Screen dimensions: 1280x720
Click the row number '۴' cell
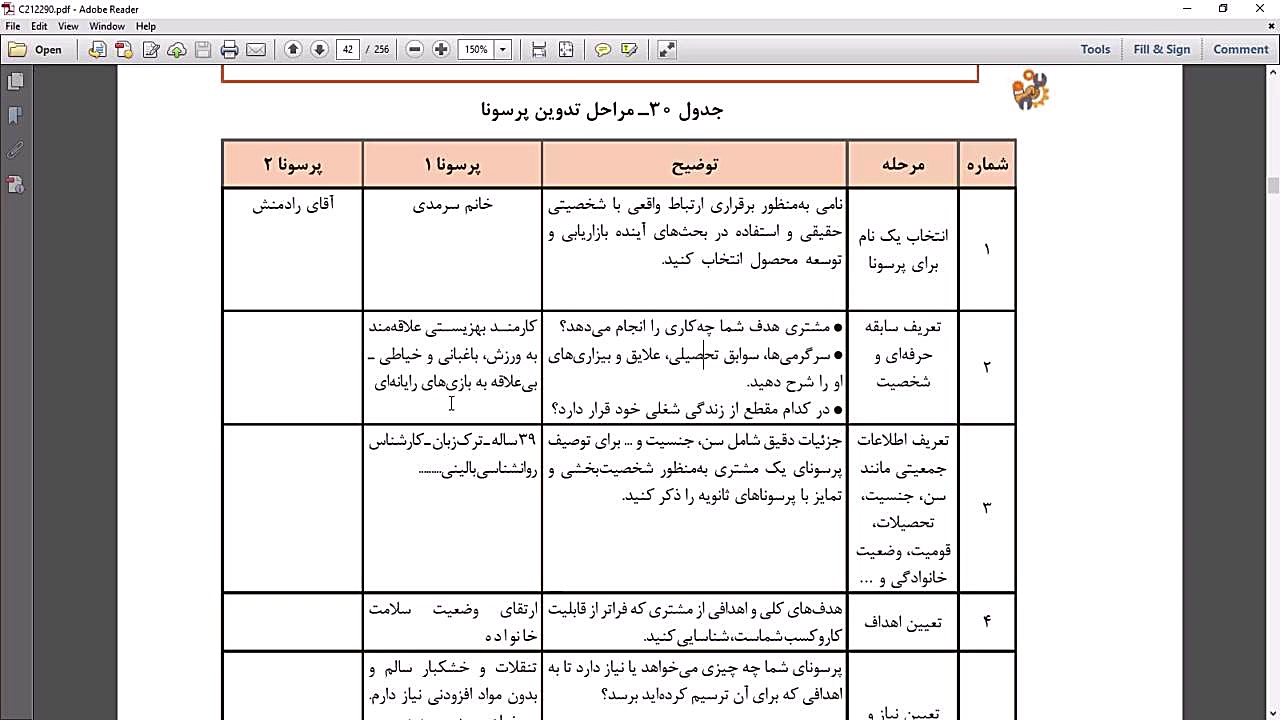987,622
